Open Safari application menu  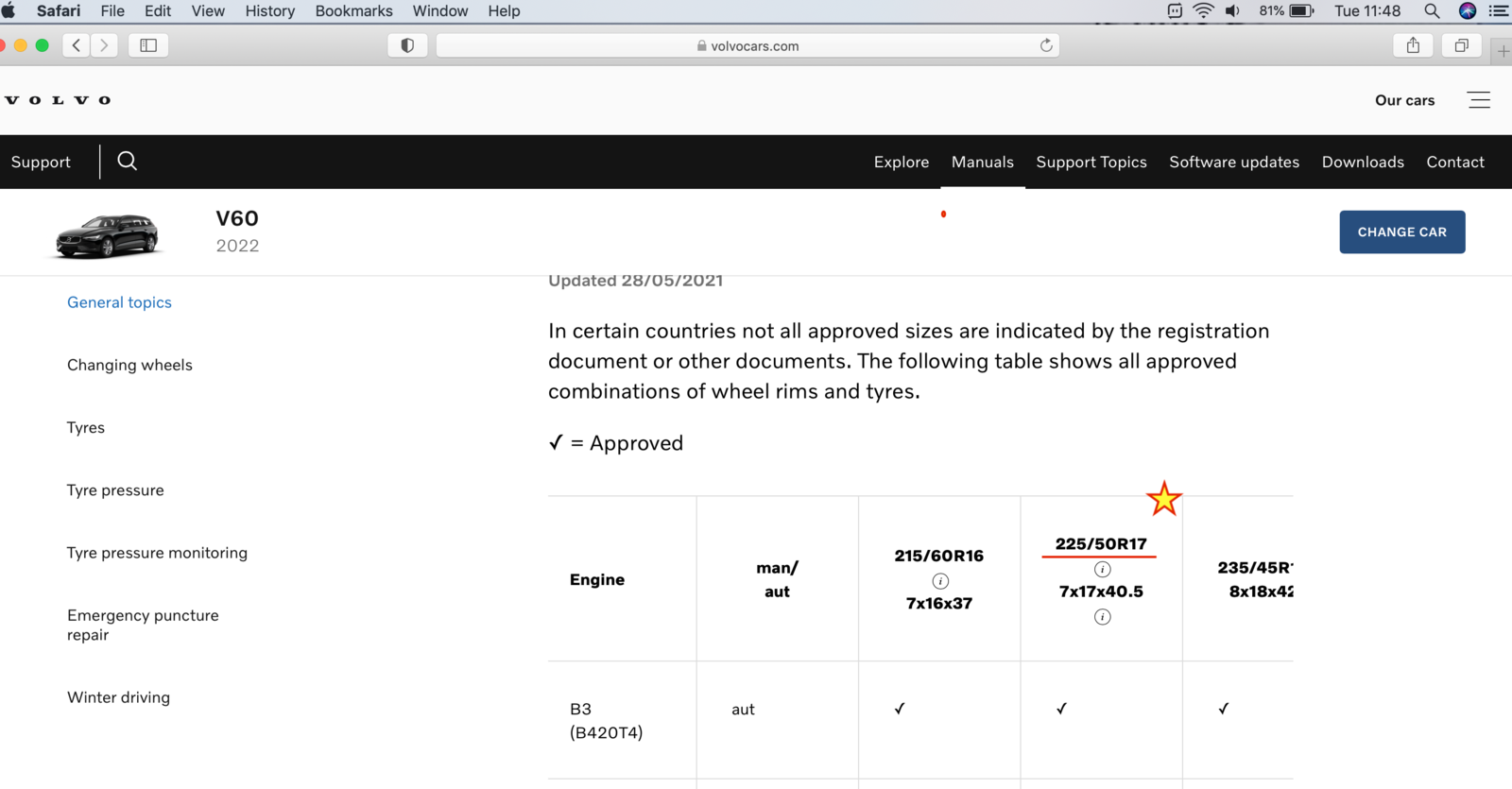pyautogui.click(x=59, y=11)
